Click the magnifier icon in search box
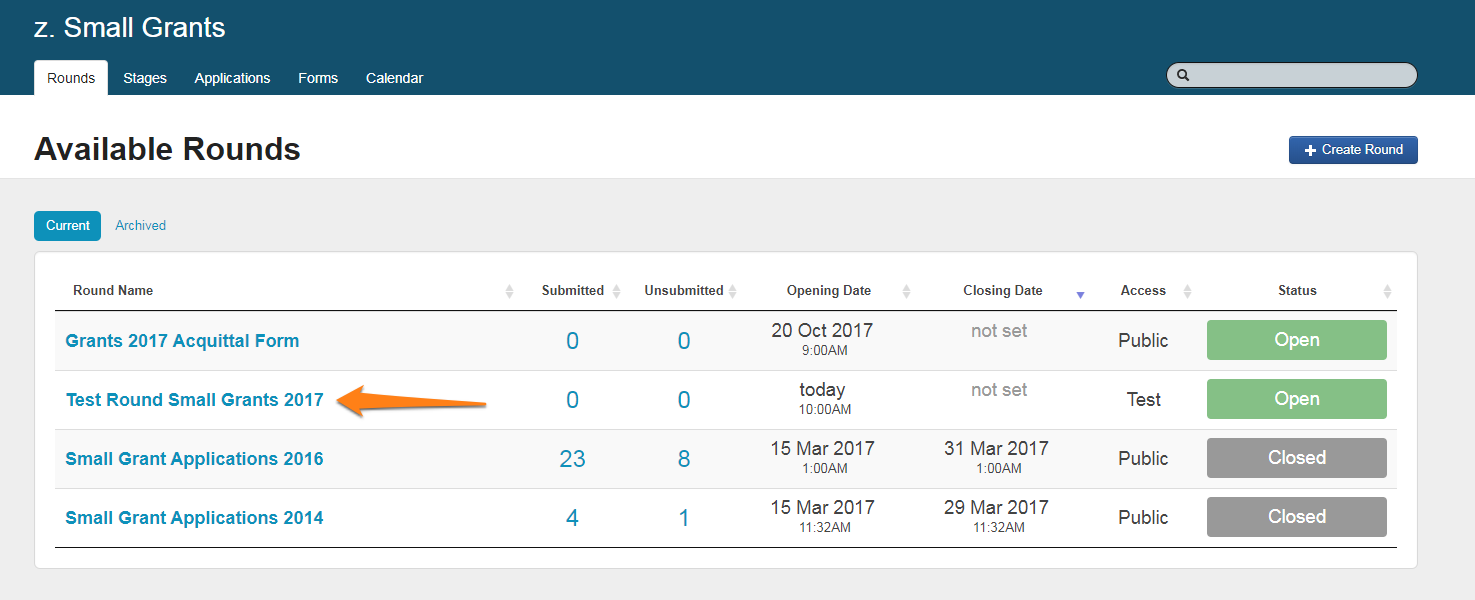Image resolution: width=1475 pixels, height=600 pixels. pos(1183,75)
